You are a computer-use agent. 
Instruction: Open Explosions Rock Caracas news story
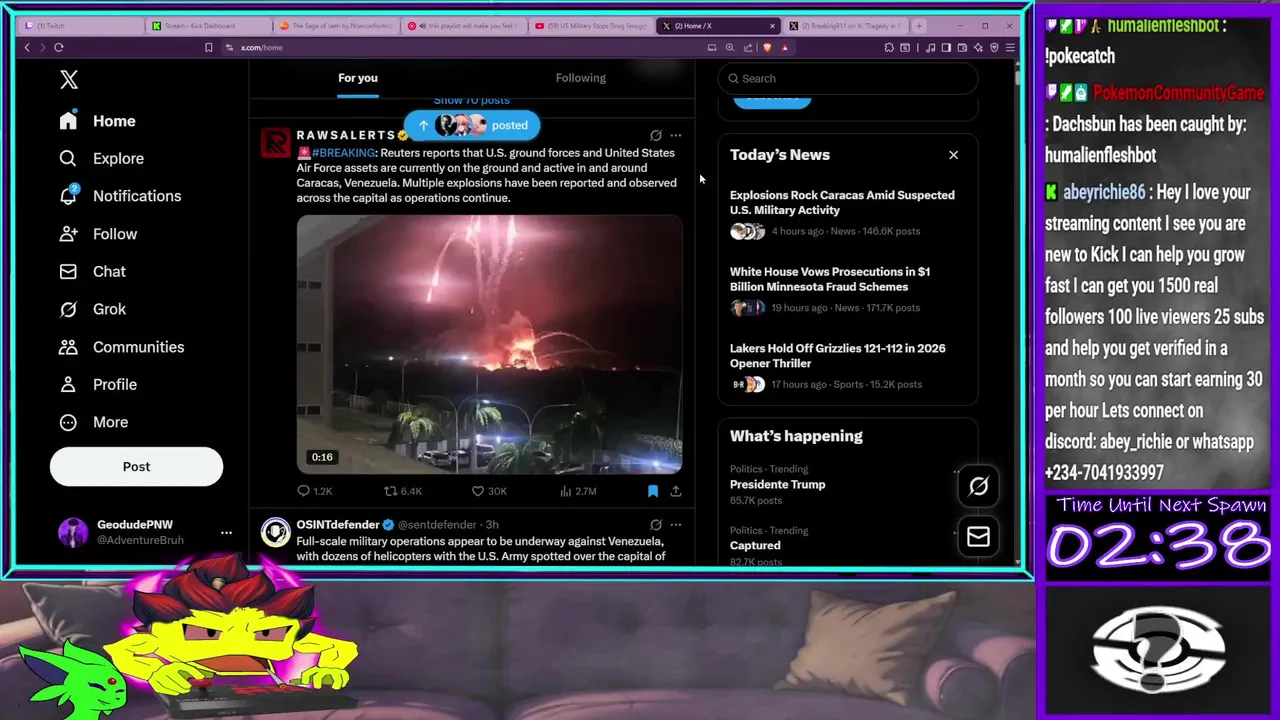(x=847, y=213)
